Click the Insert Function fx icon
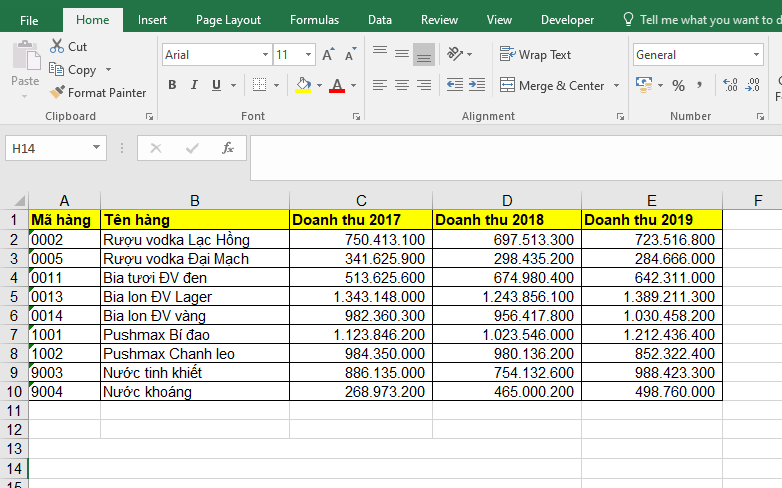The width and height of the screenshot is (782, 488). 227,148
